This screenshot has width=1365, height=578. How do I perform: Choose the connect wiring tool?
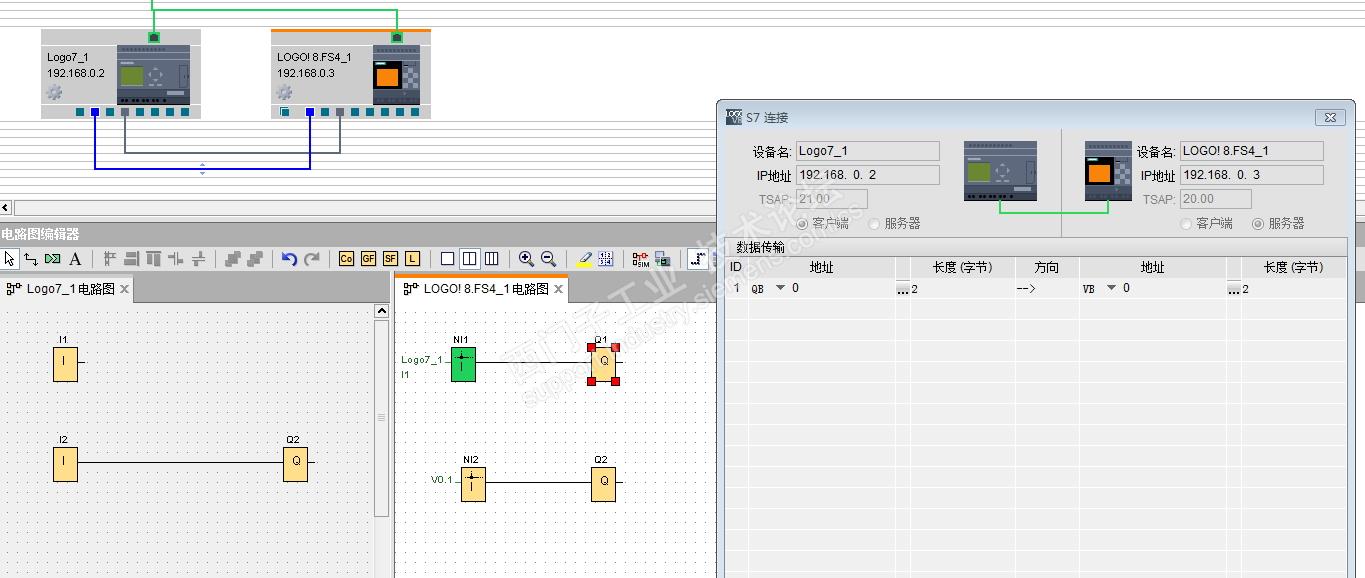click(x=30, y=259)
